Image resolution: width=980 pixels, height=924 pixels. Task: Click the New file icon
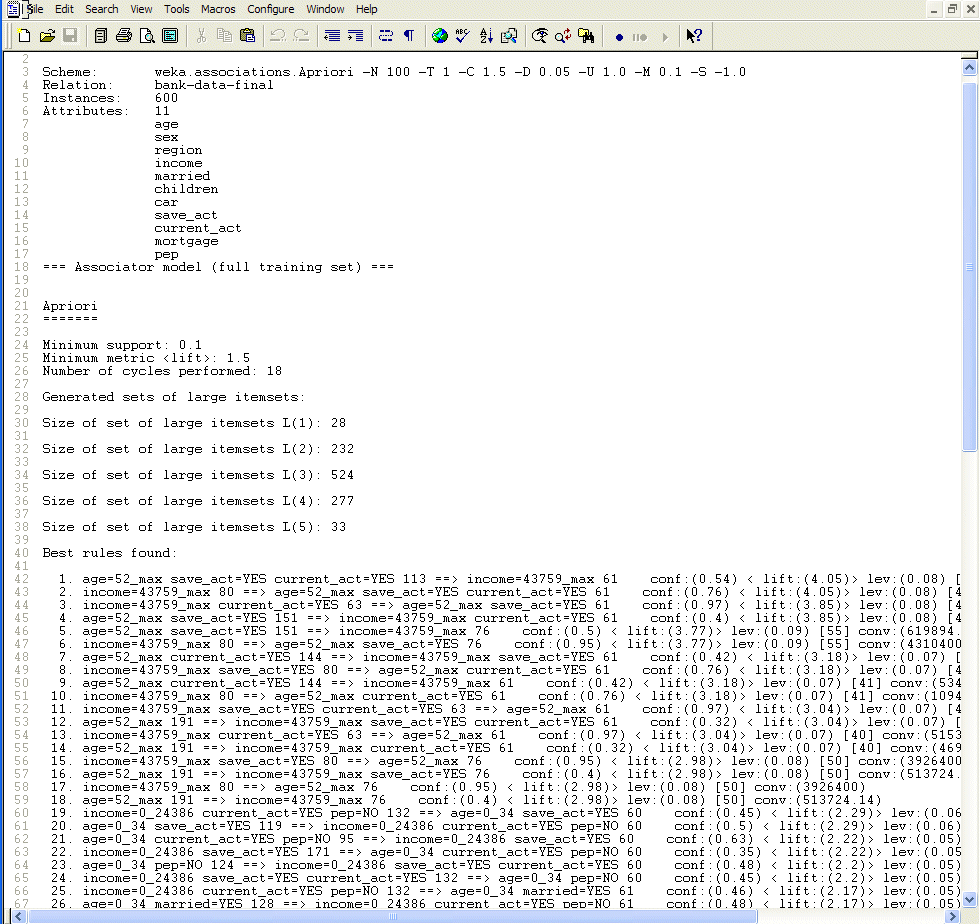tap(24, 36)
